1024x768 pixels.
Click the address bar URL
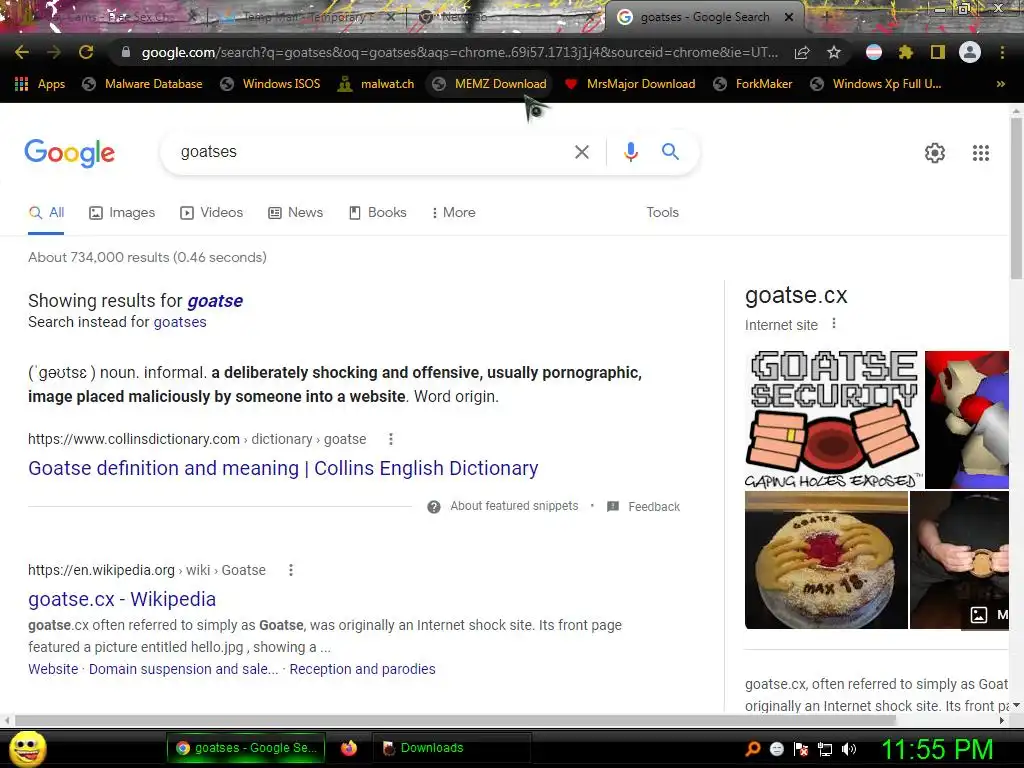tap(459, 52)
